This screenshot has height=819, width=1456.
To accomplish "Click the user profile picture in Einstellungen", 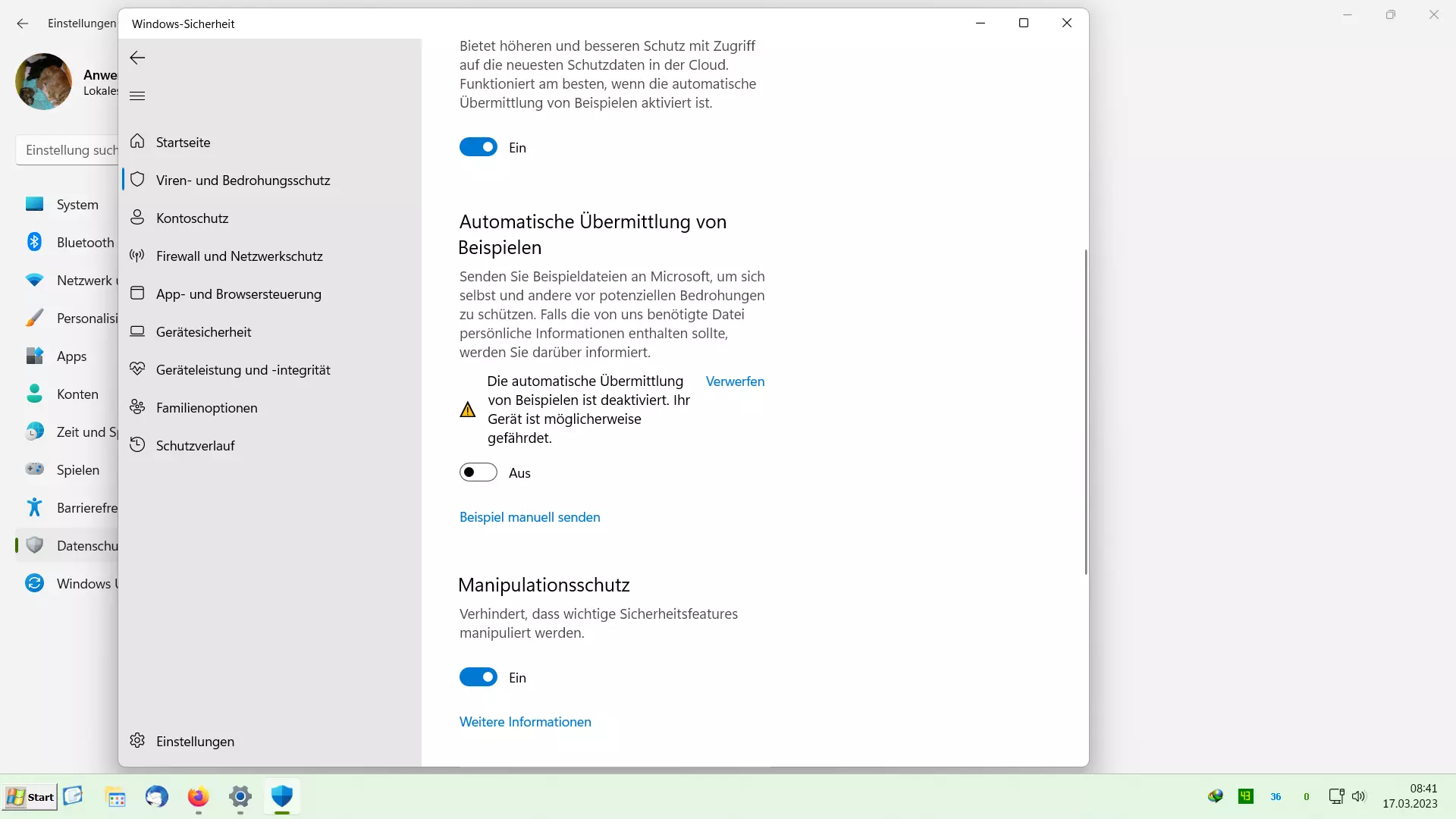I will click(43, 81).
